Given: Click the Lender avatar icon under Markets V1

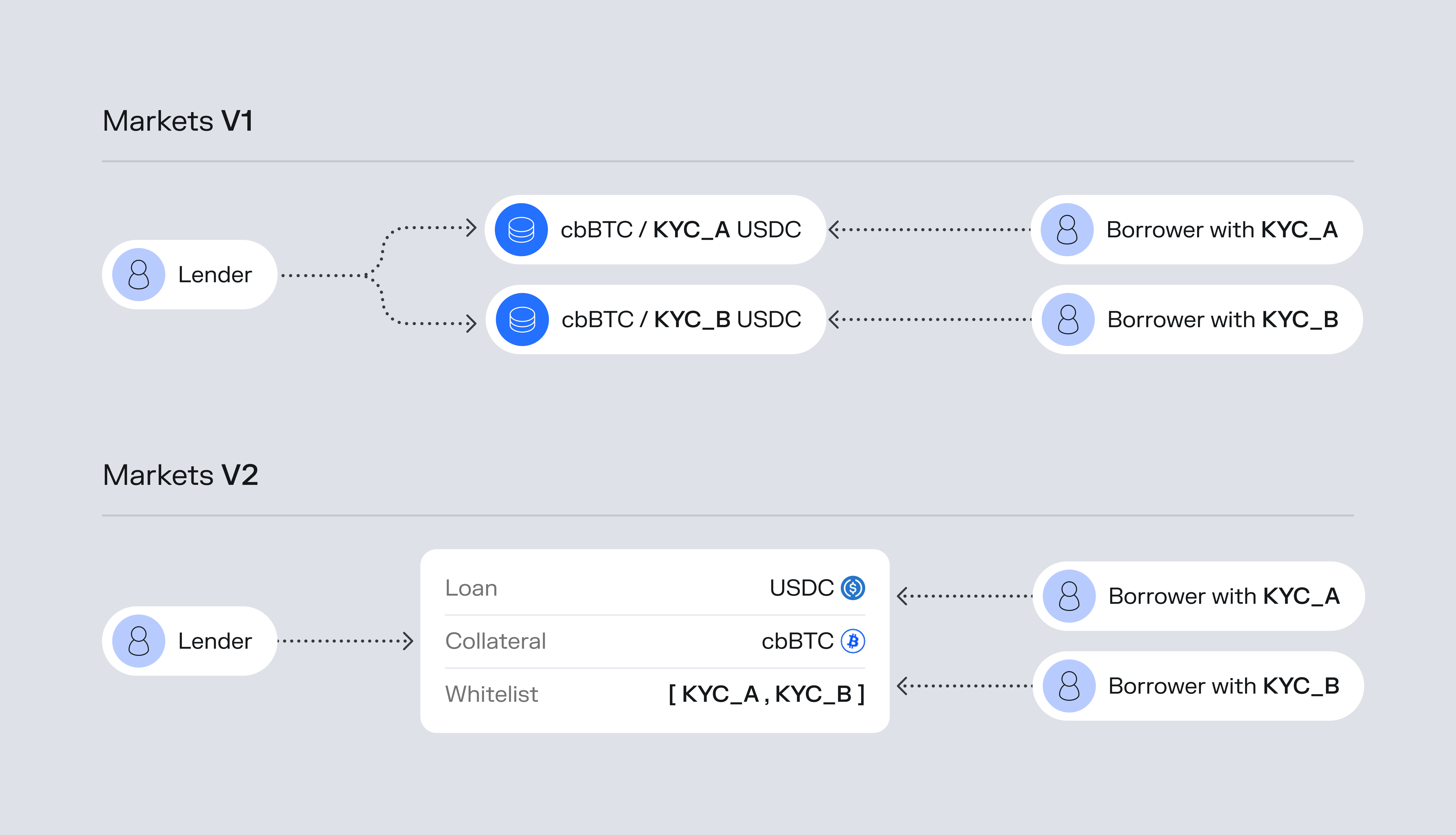Looking at the screenshot, I should tap(139, 275).
